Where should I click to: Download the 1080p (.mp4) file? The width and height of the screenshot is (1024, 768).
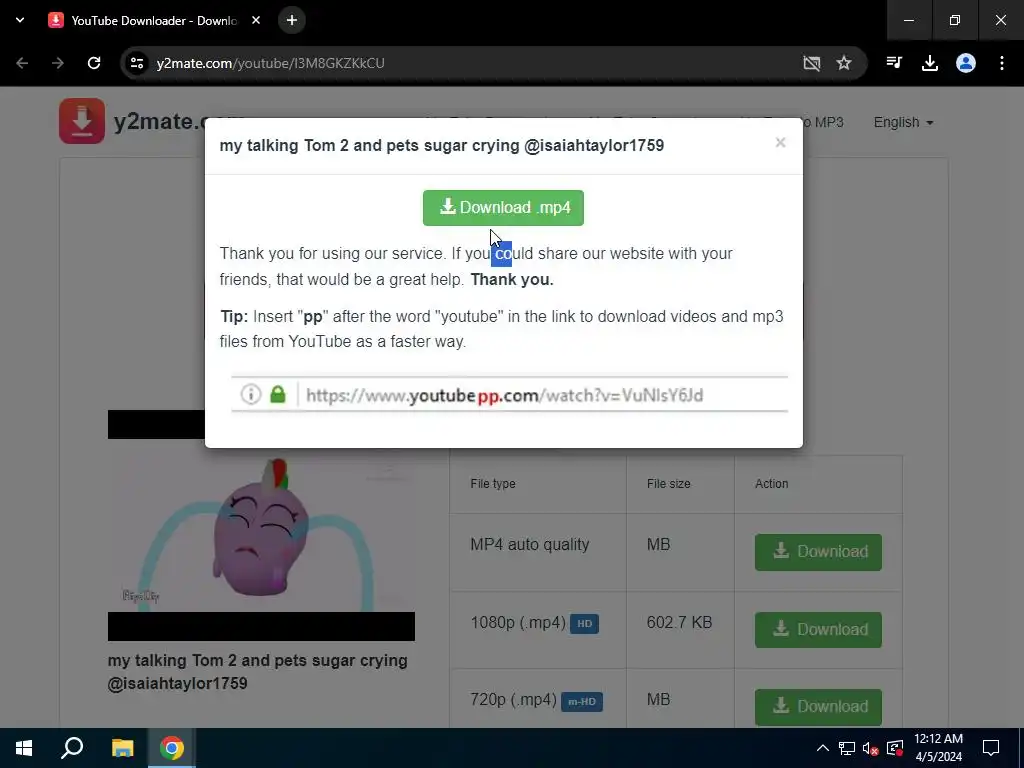click(x=818, y=630)
